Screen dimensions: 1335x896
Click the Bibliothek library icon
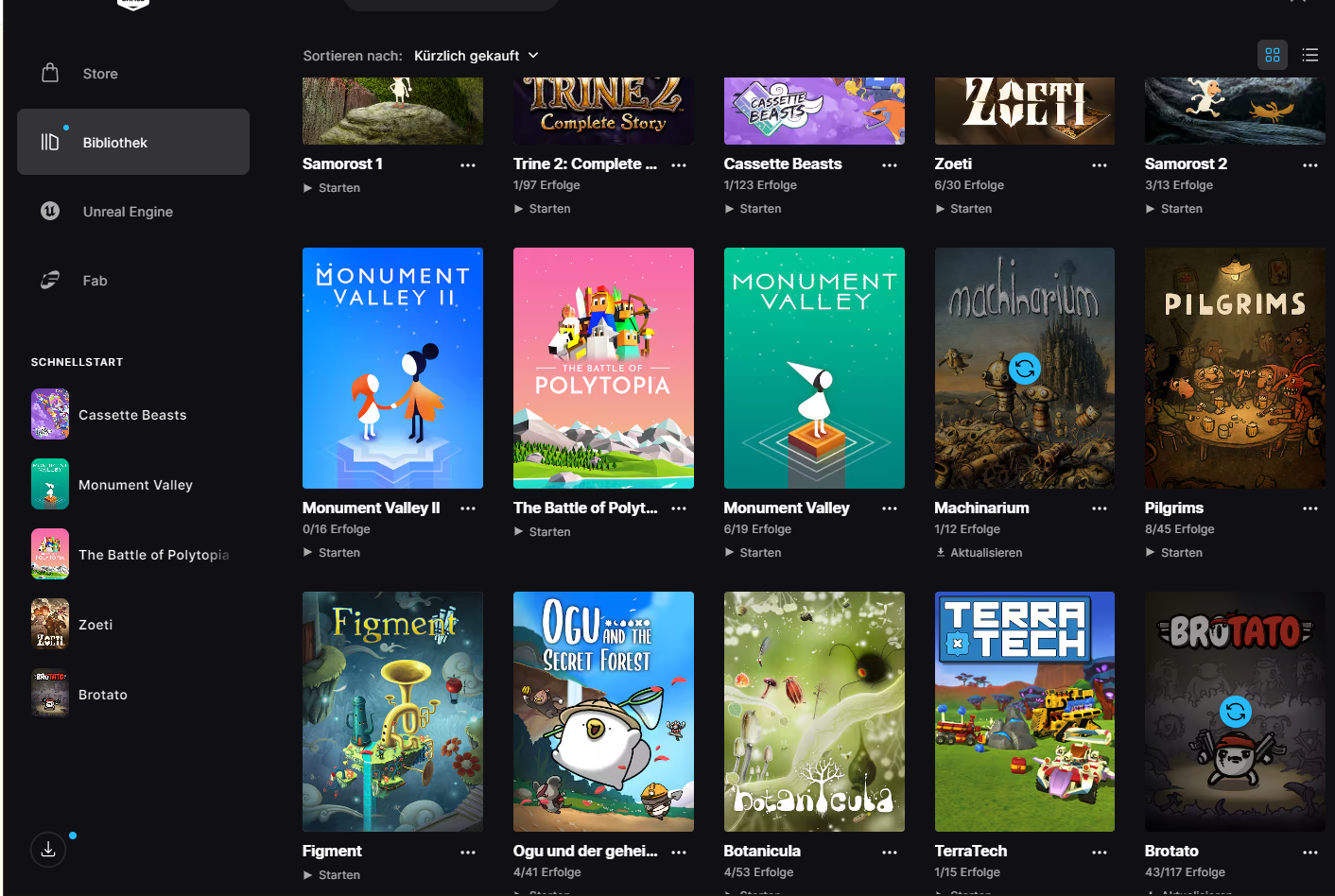coord(50,142)
